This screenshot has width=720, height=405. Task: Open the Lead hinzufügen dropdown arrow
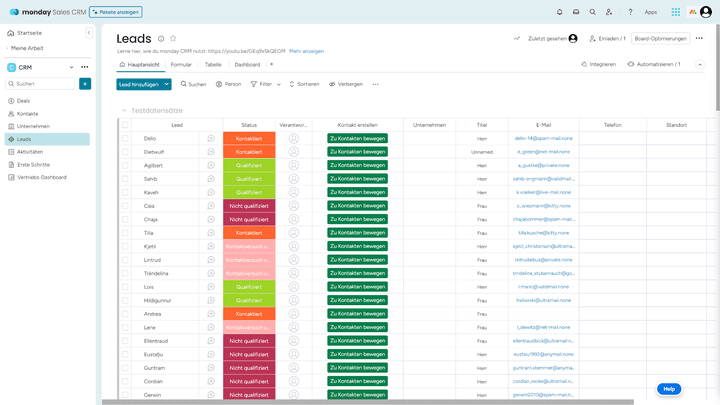166,84
